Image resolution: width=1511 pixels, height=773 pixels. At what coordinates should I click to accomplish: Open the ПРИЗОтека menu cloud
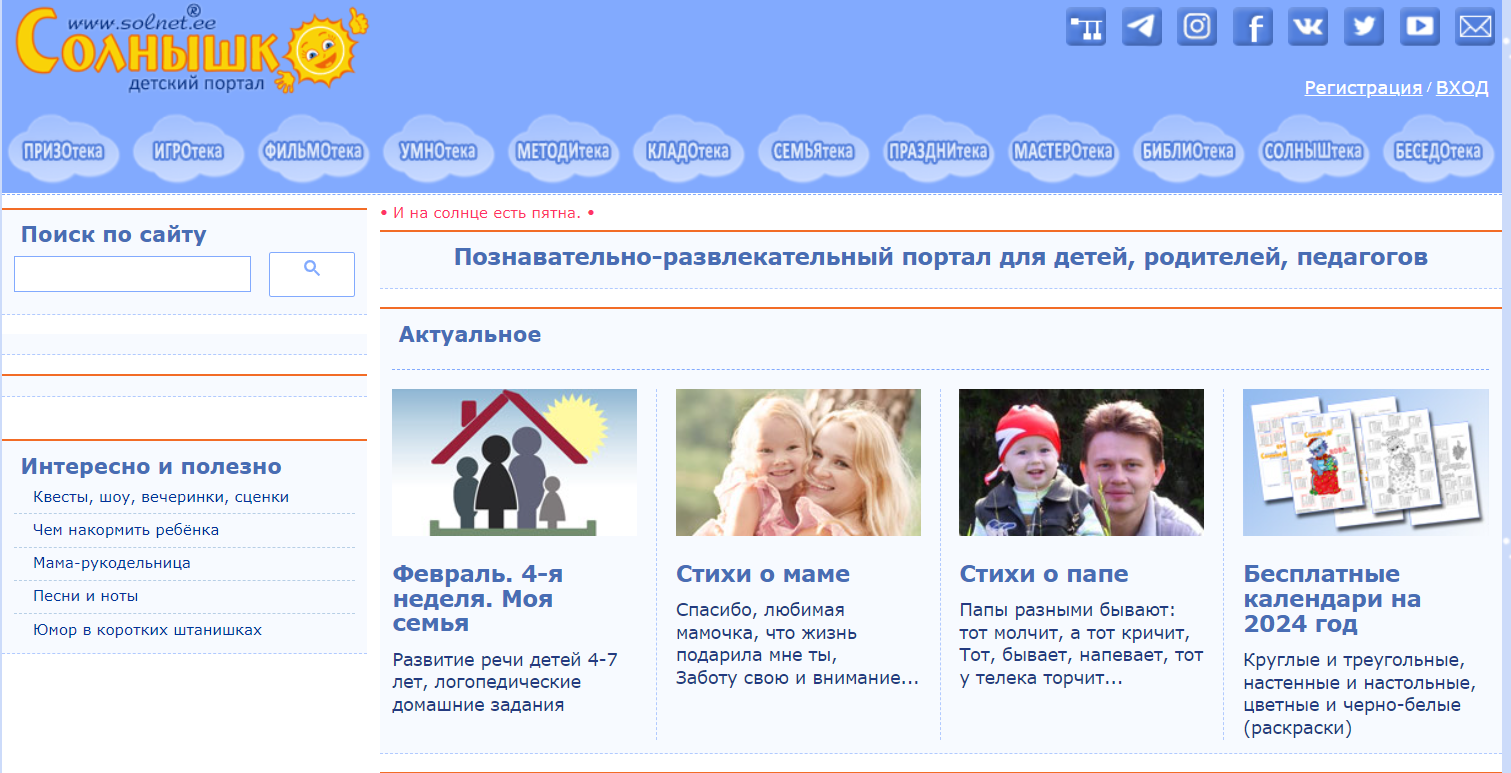(x=63, y=152)
